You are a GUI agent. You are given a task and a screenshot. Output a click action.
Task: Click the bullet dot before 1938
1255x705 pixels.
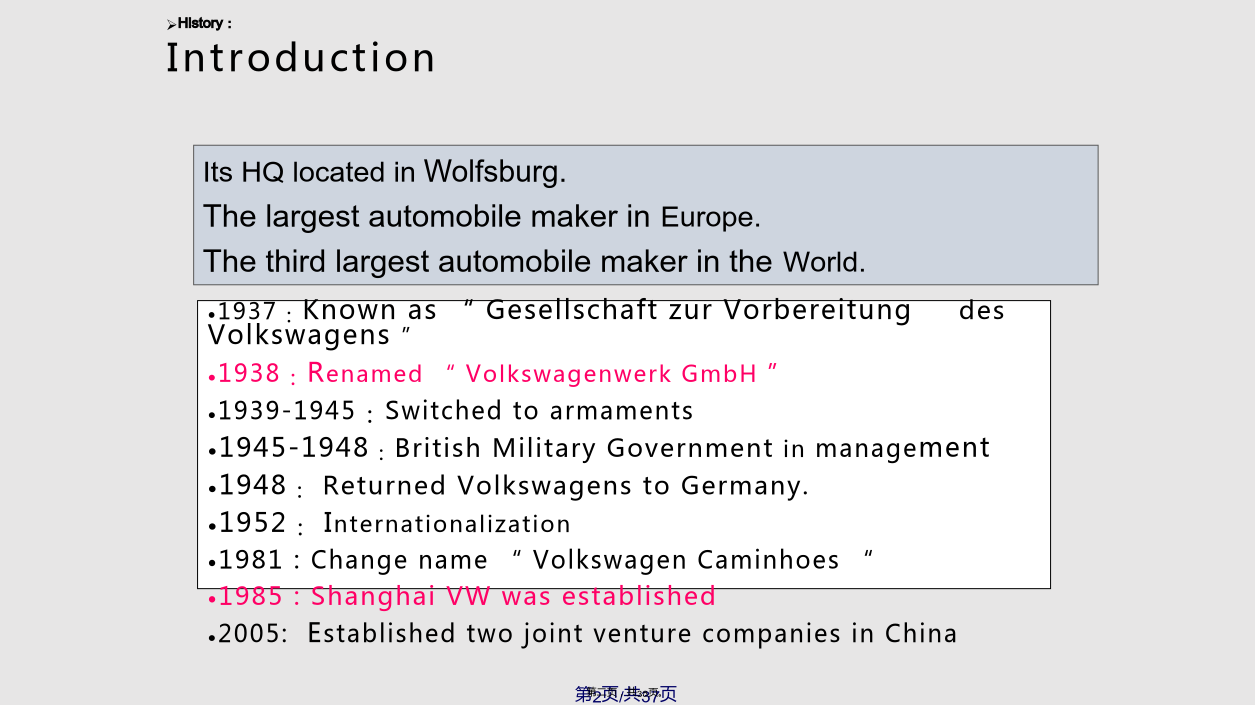pos(212,377)
